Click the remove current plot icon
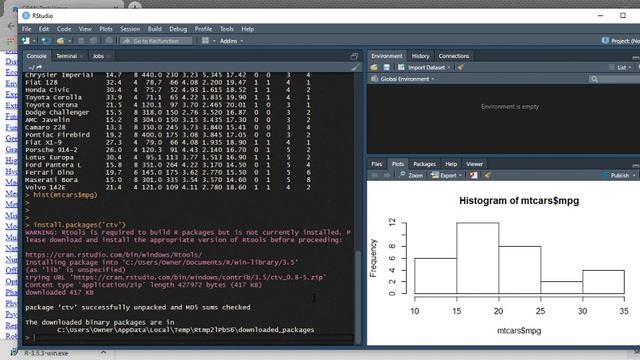640x360 pixels. [x=473, y=176]
